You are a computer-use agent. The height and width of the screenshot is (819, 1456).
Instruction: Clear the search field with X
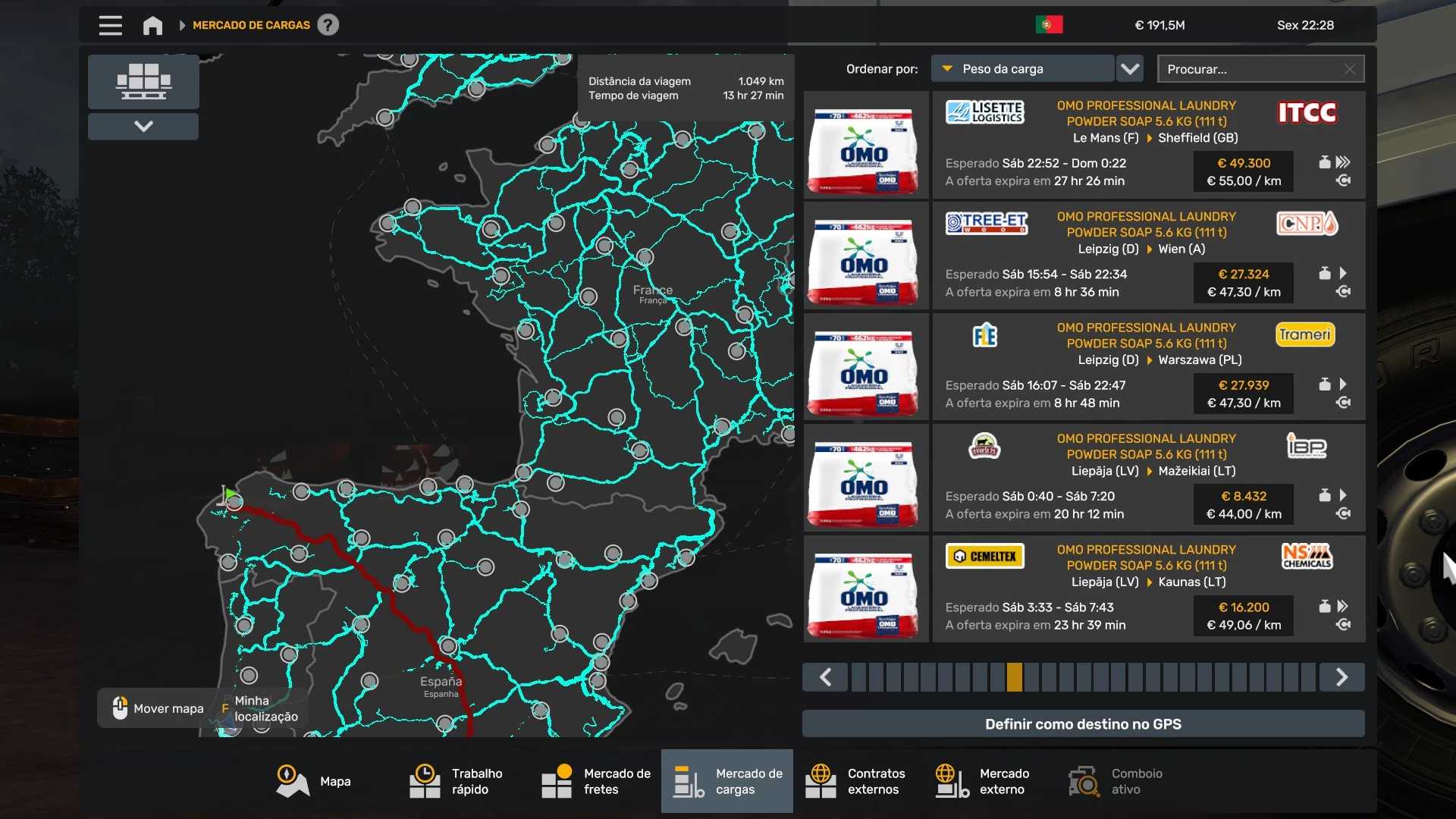1349,69
